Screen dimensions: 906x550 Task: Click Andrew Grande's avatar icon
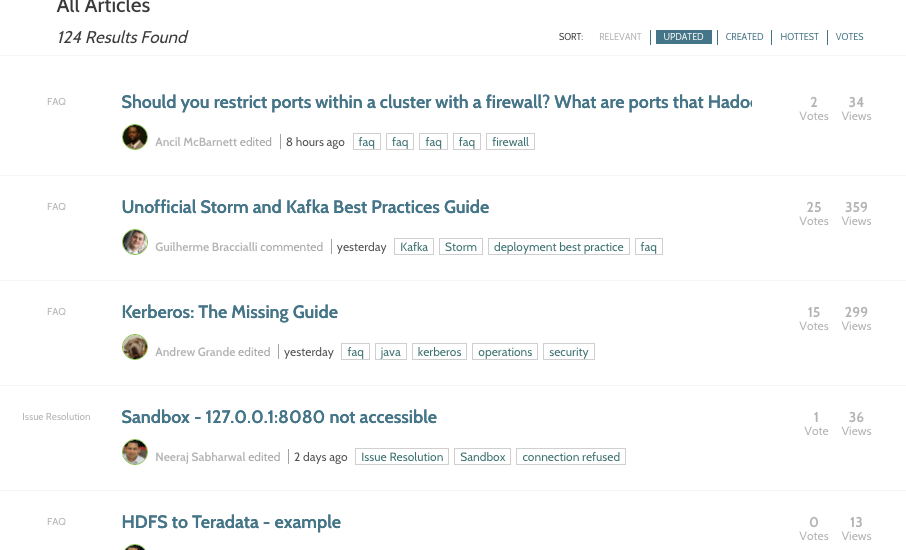pyautogui.click(x=135, y=348)
